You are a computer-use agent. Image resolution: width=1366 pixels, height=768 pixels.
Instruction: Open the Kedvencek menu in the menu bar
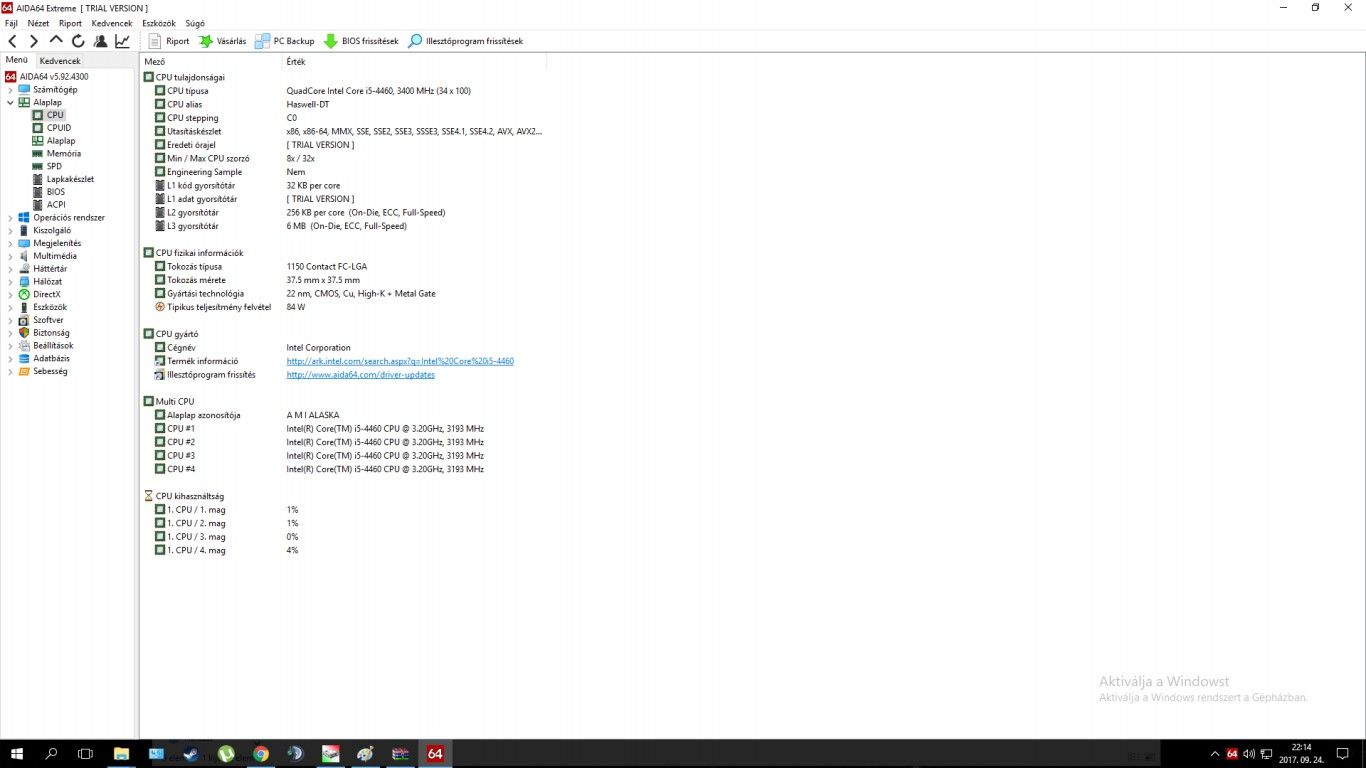[x=111, y=23]
